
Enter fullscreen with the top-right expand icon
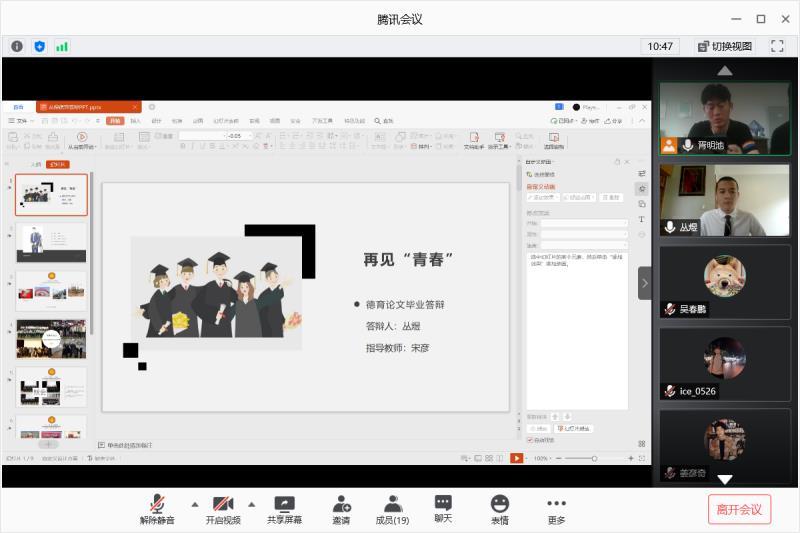click(x=777, y=46)
